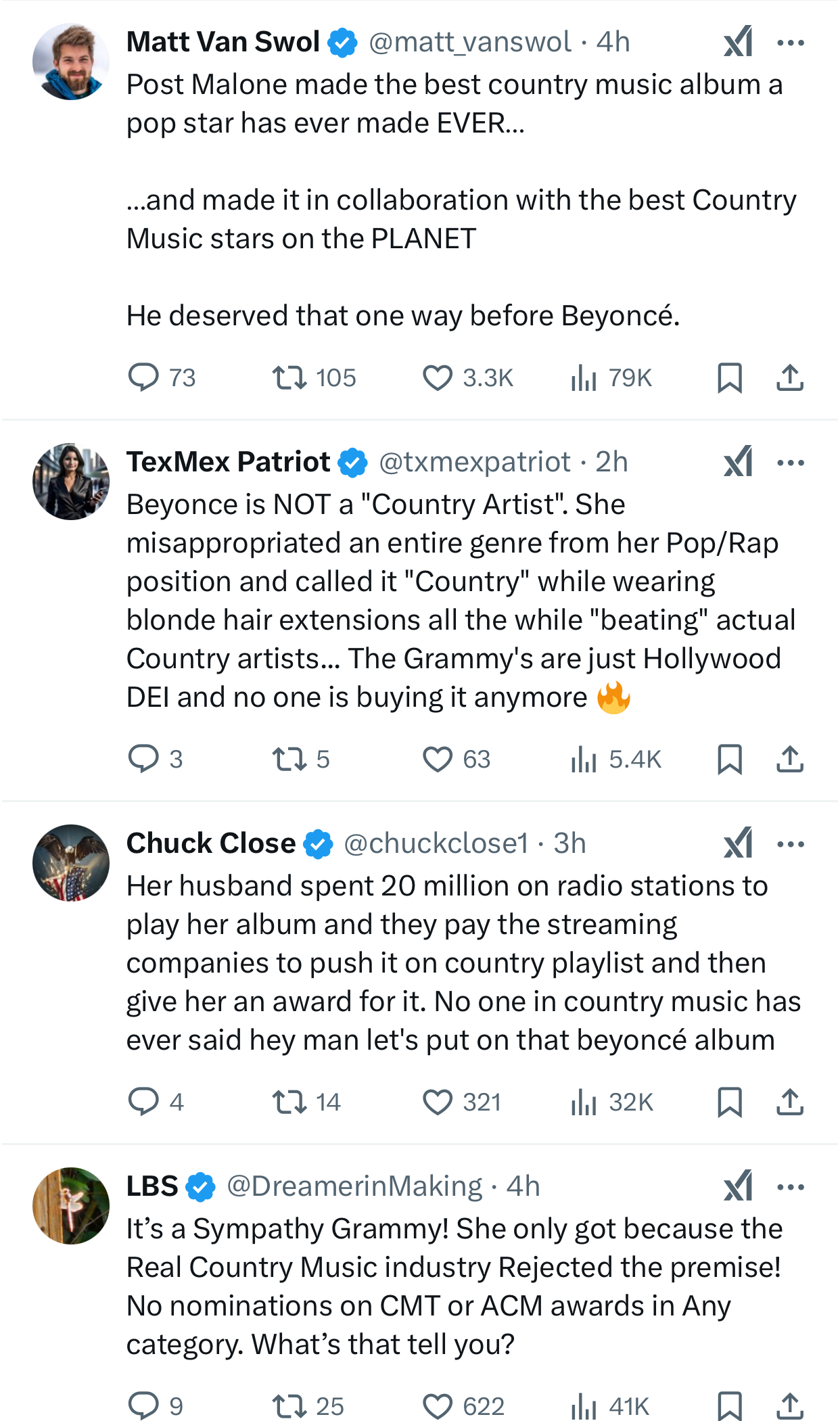Bookmark Chuck Close's tweet
840x1421 pixels.
coord(730,1102)
